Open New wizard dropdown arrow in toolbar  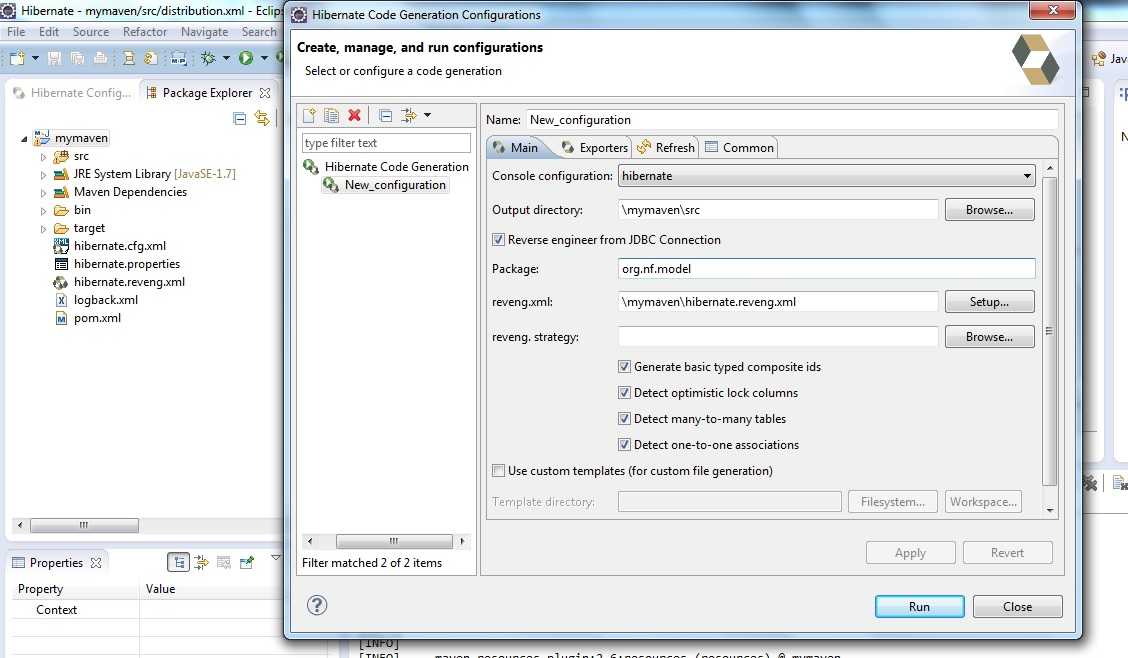(x=35, y=58)
